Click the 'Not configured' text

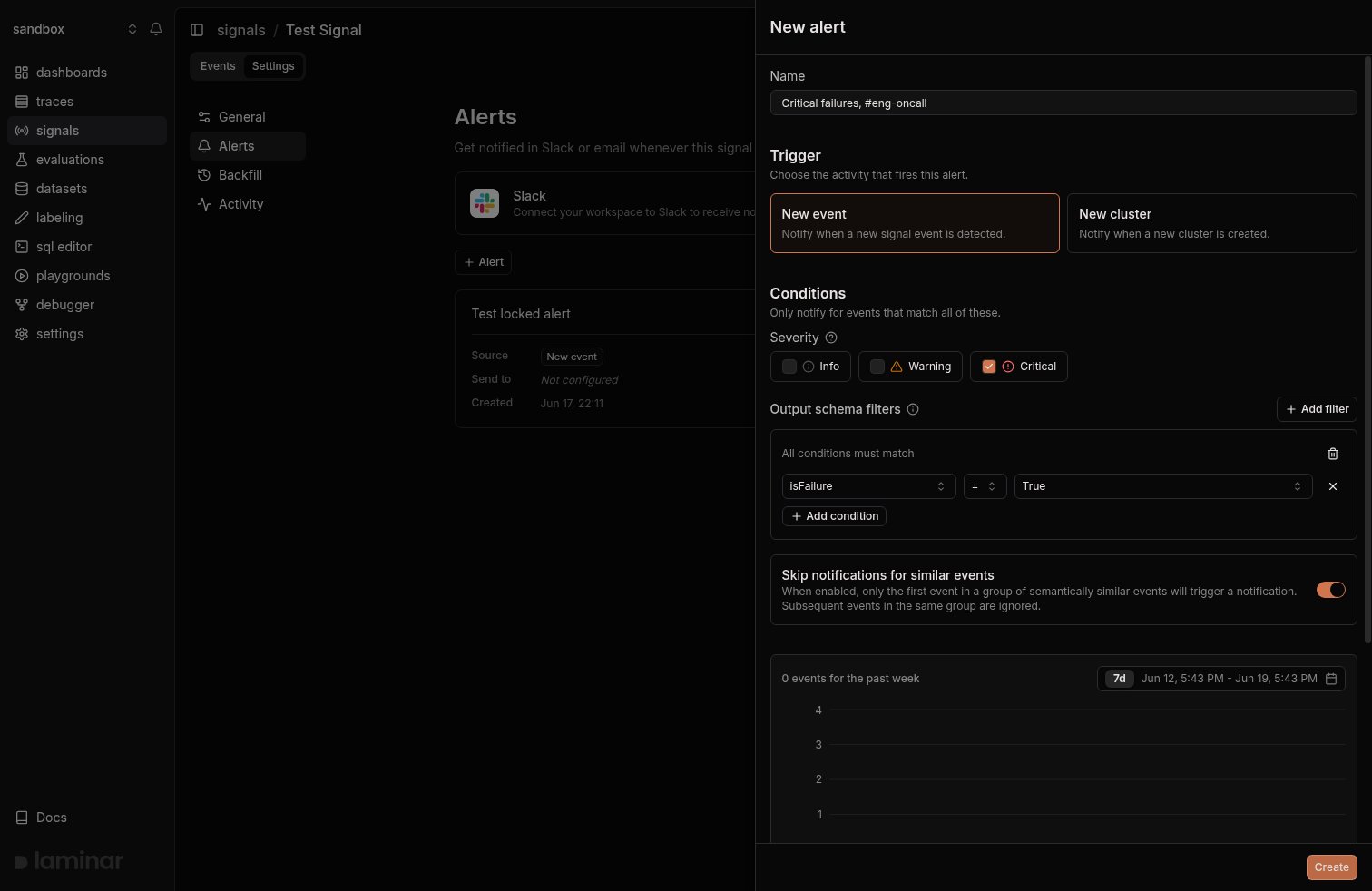pos(579,380)
